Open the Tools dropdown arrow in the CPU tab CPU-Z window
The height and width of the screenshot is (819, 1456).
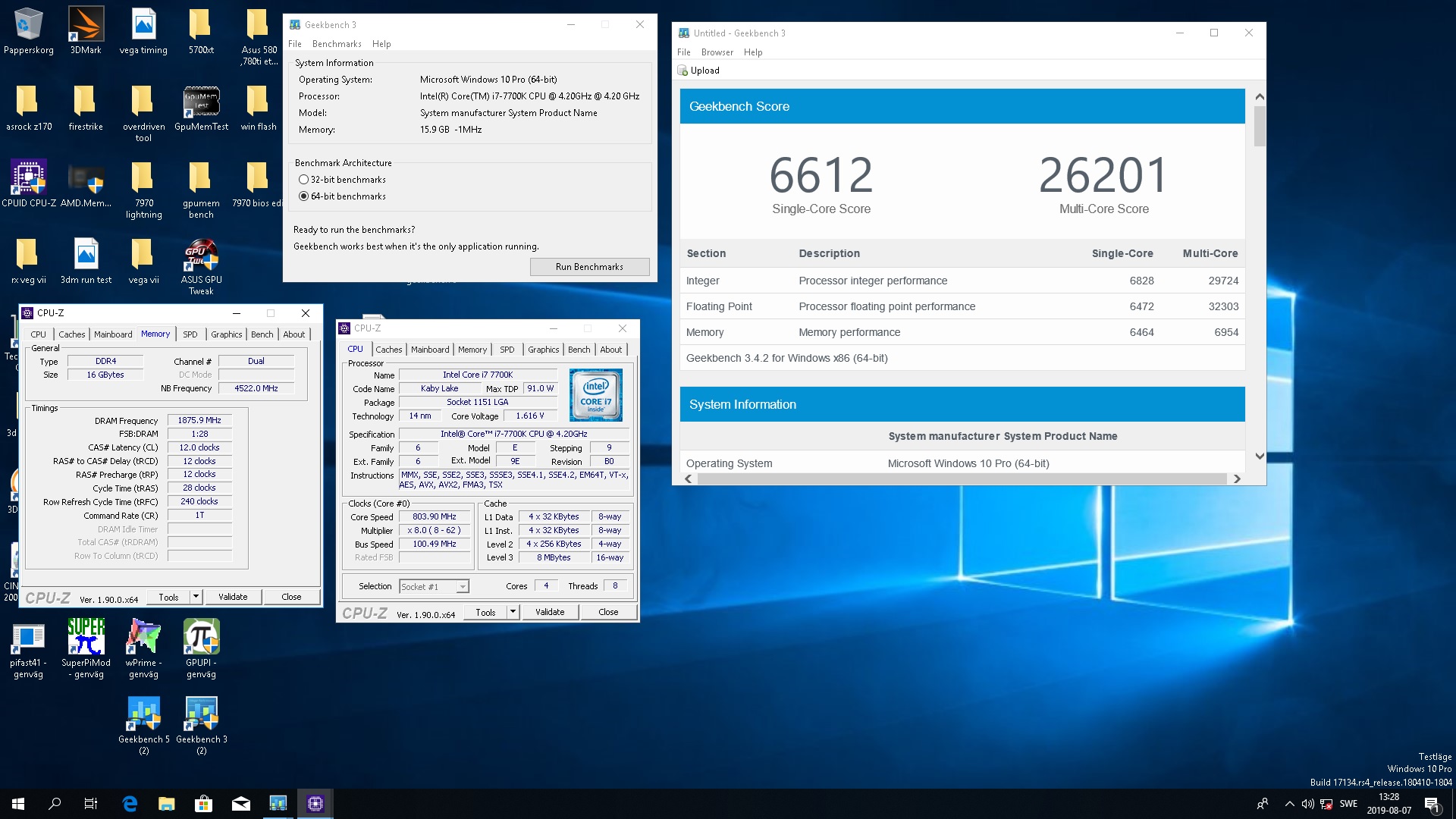513,612
